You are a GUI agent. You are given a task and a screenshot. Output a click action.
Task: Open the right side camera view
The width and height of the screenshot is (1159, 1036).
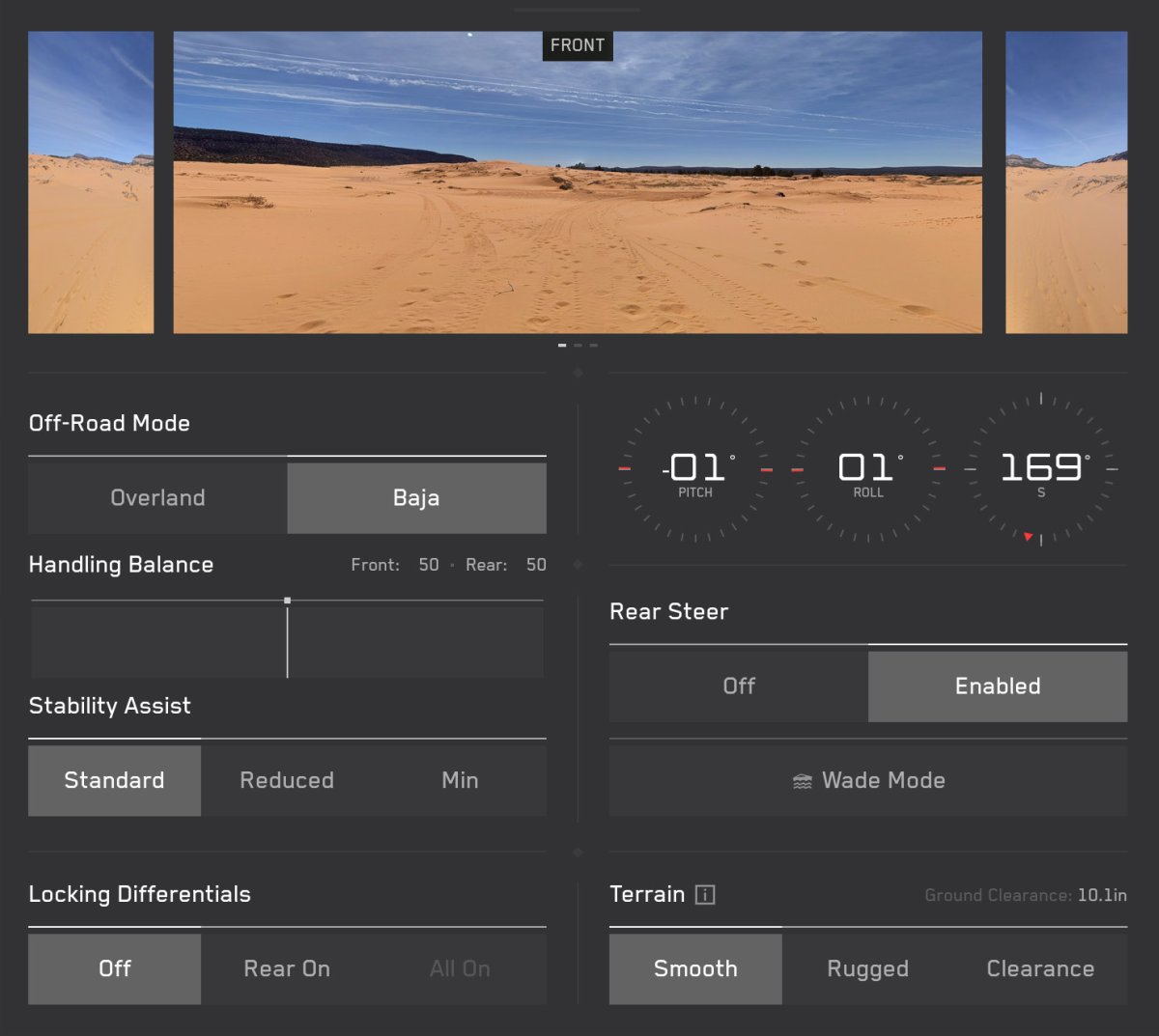[x=1066, y=183]
